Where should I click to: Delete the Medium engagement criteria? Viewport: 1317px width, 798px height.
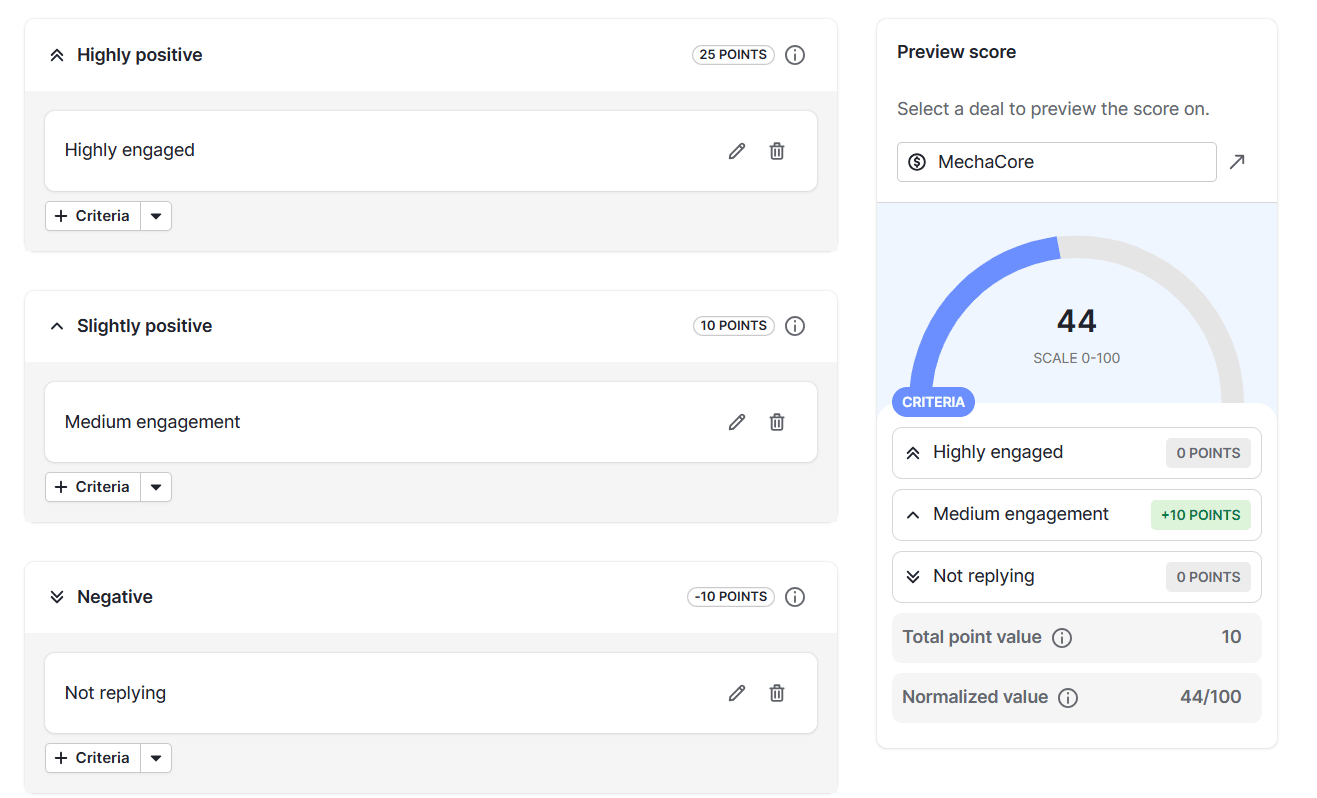(x=777, y=422)
